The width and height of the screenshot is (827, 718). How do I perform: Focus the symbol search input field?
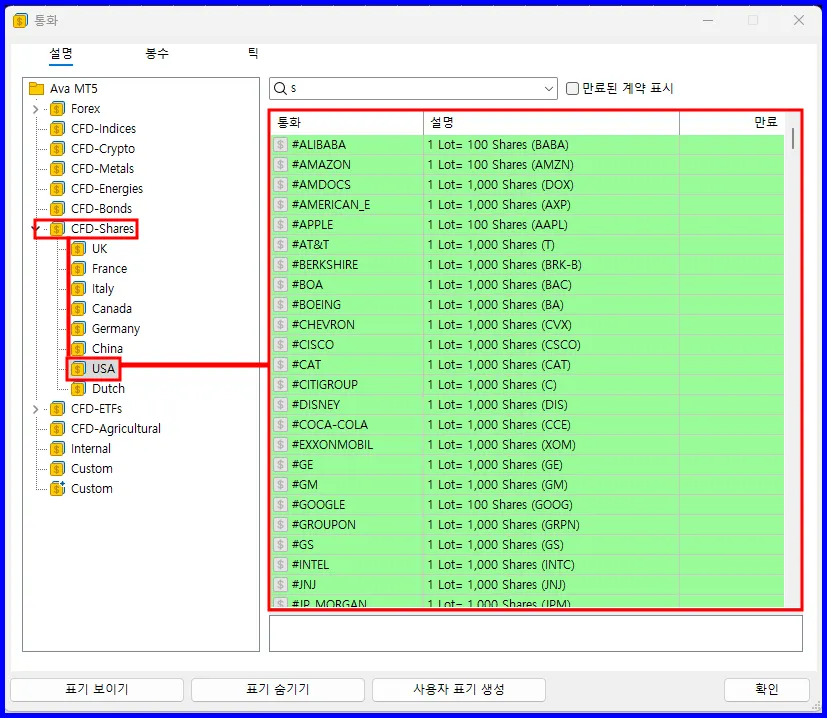414,89
